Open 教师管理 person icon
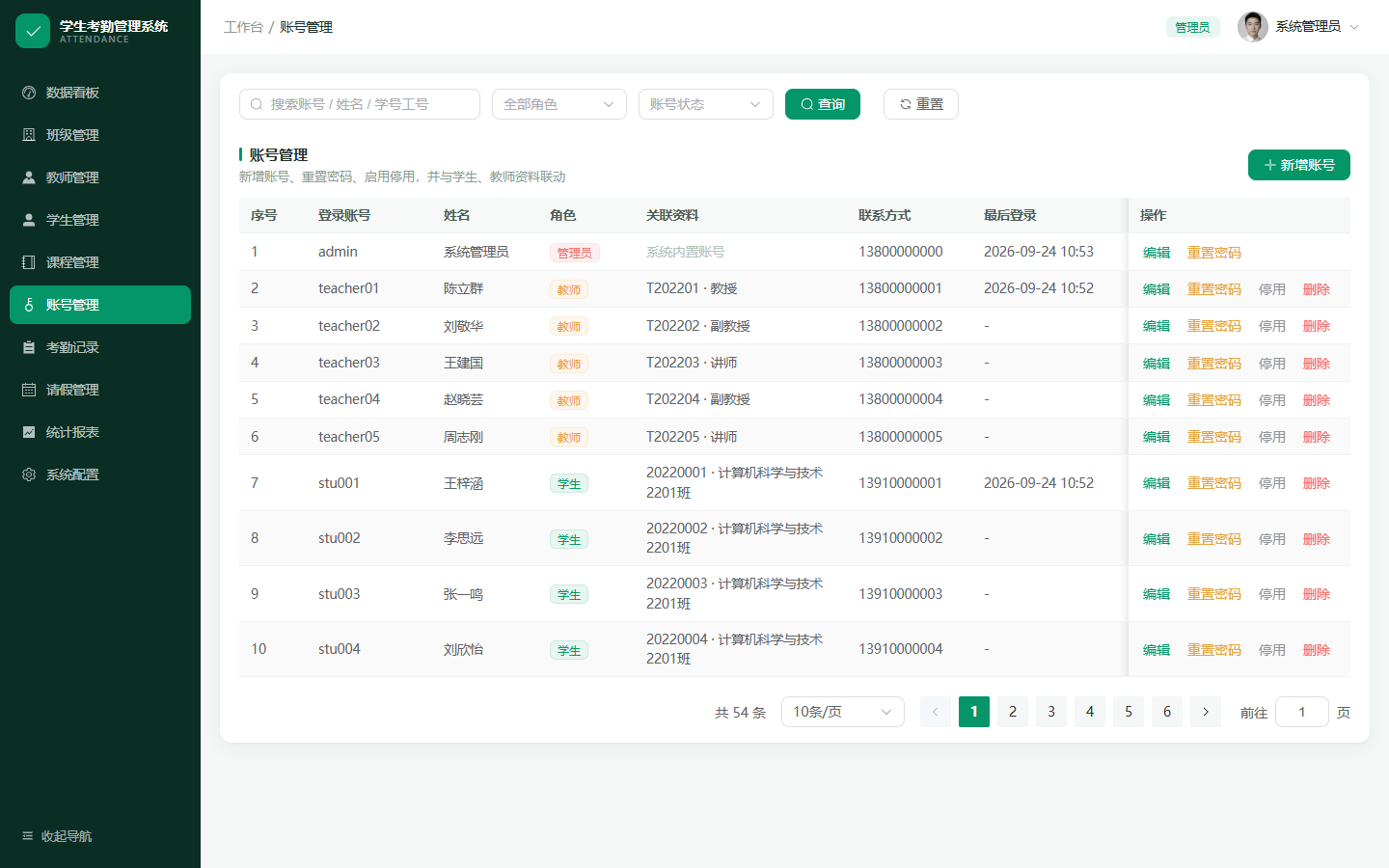This screenshot has height=868, width=1389. coord(29,177)
